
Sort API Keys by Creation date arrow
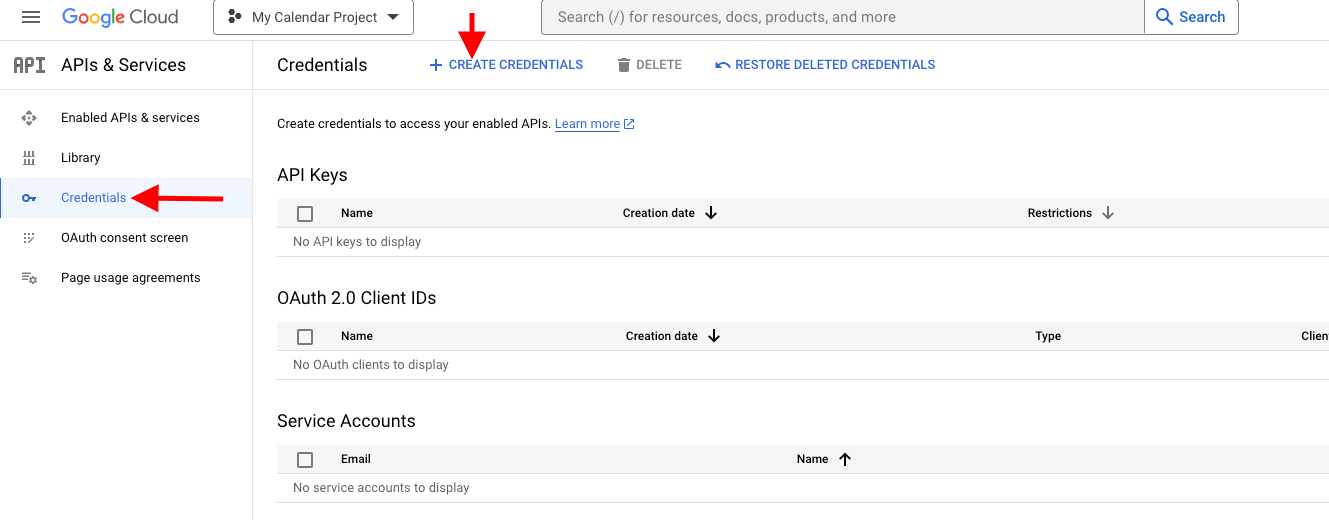point(711,213)
